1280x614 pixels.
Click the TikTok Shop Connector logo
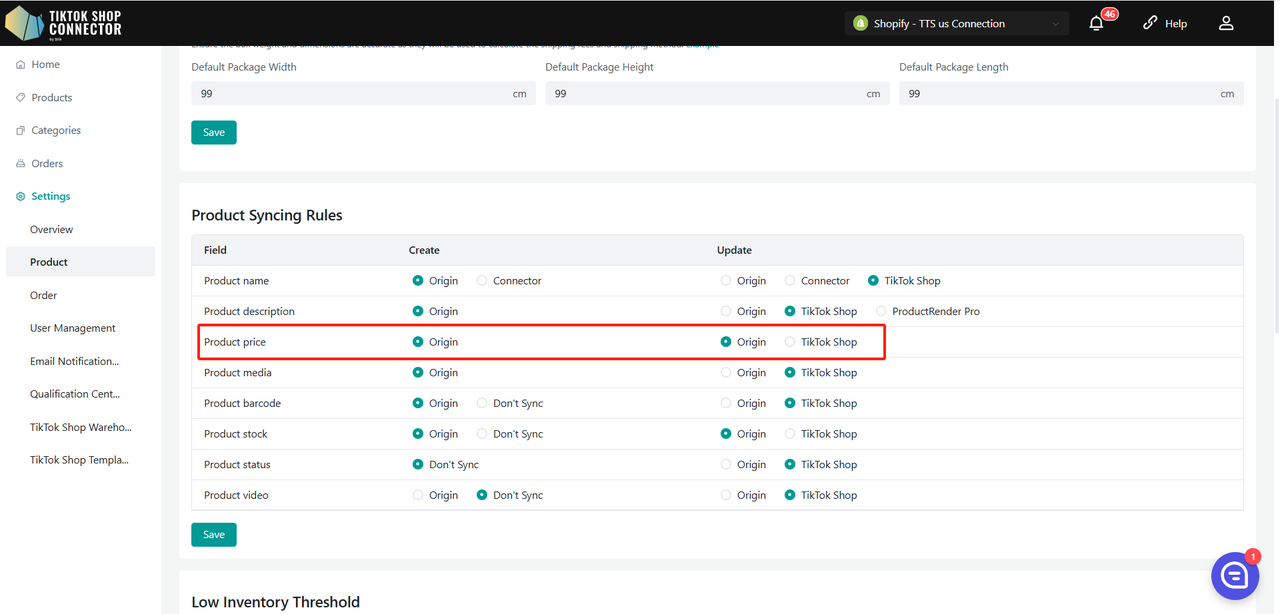pos(64,23)
